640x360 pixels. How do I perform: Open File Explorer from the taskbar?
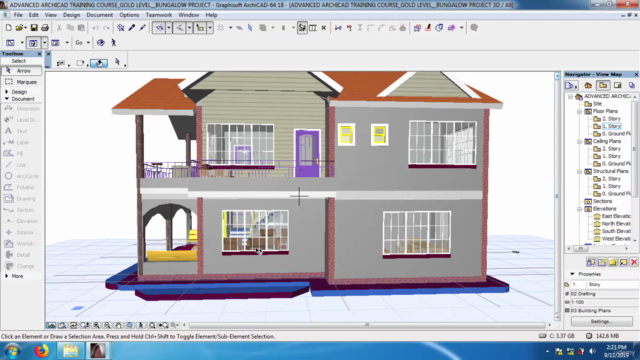(x=70, y=351)
